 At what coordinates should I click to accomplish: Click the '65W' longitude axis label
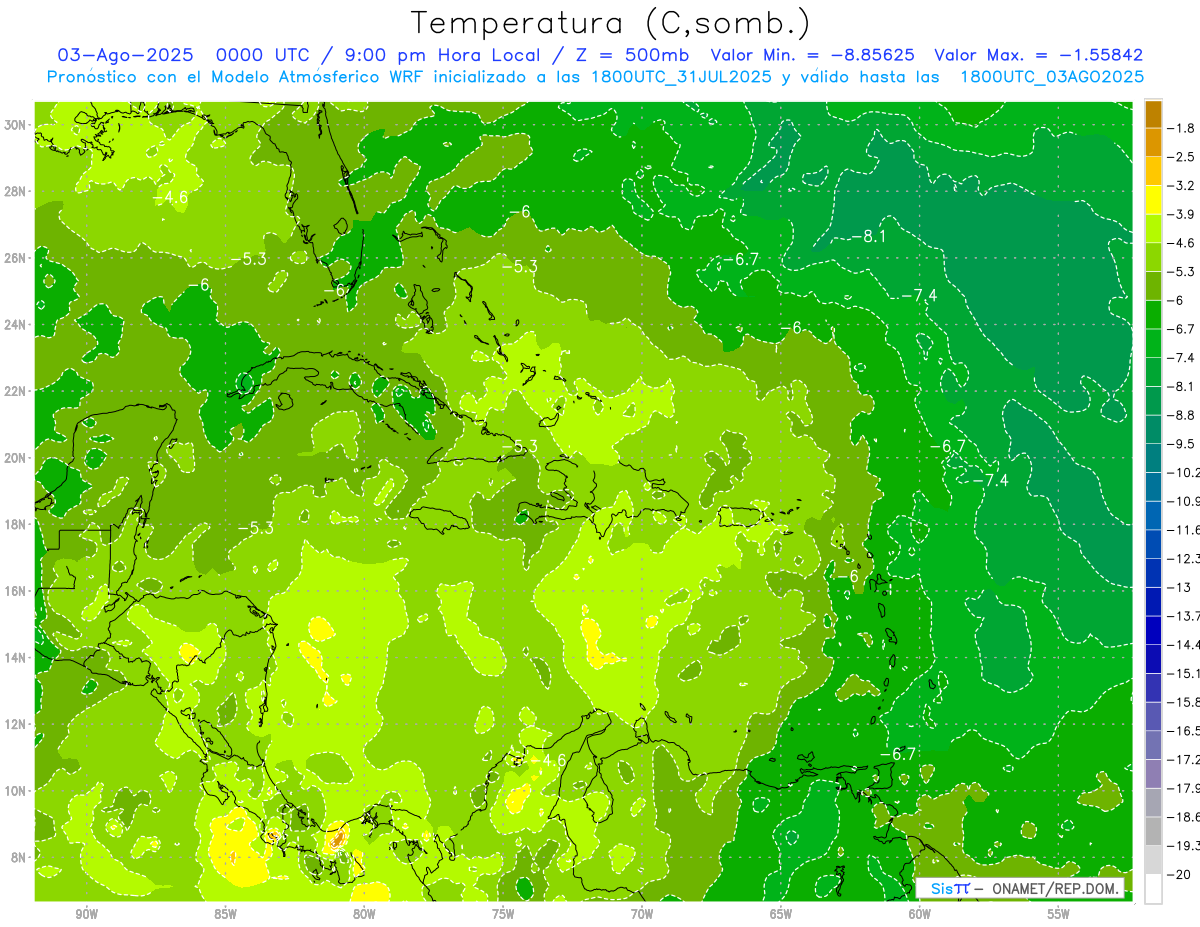pyautogui.click(x=781, y=914)
